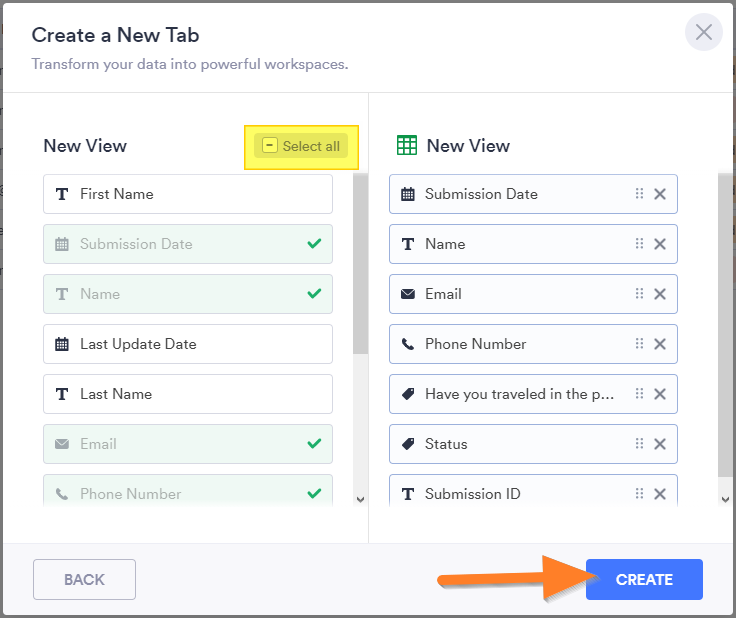Go back with the BACK button
Viewport: 736px width, 618px height.
tap(84, 579)
